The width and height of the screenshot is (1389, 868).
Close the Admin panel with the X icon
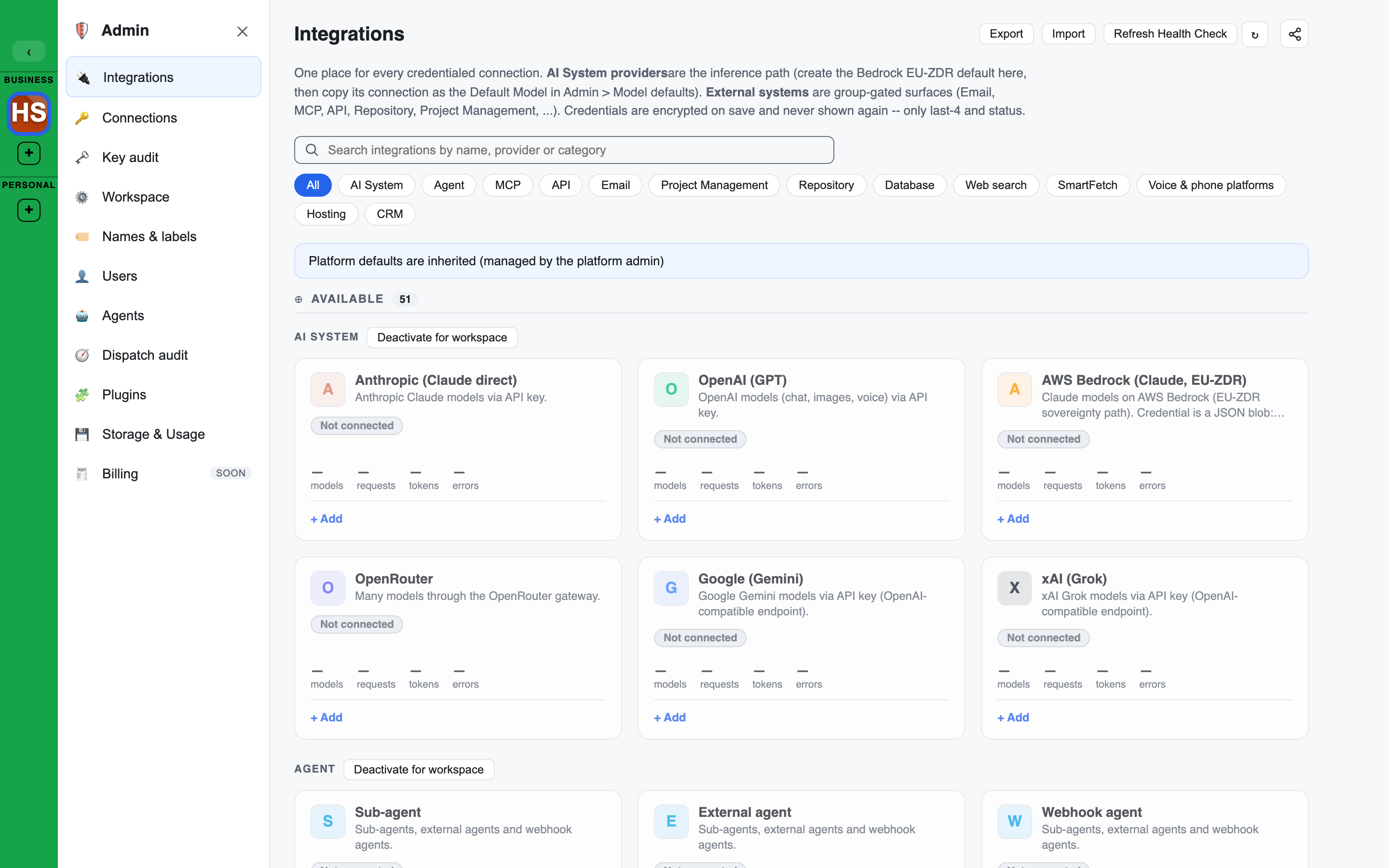(242, 31)
